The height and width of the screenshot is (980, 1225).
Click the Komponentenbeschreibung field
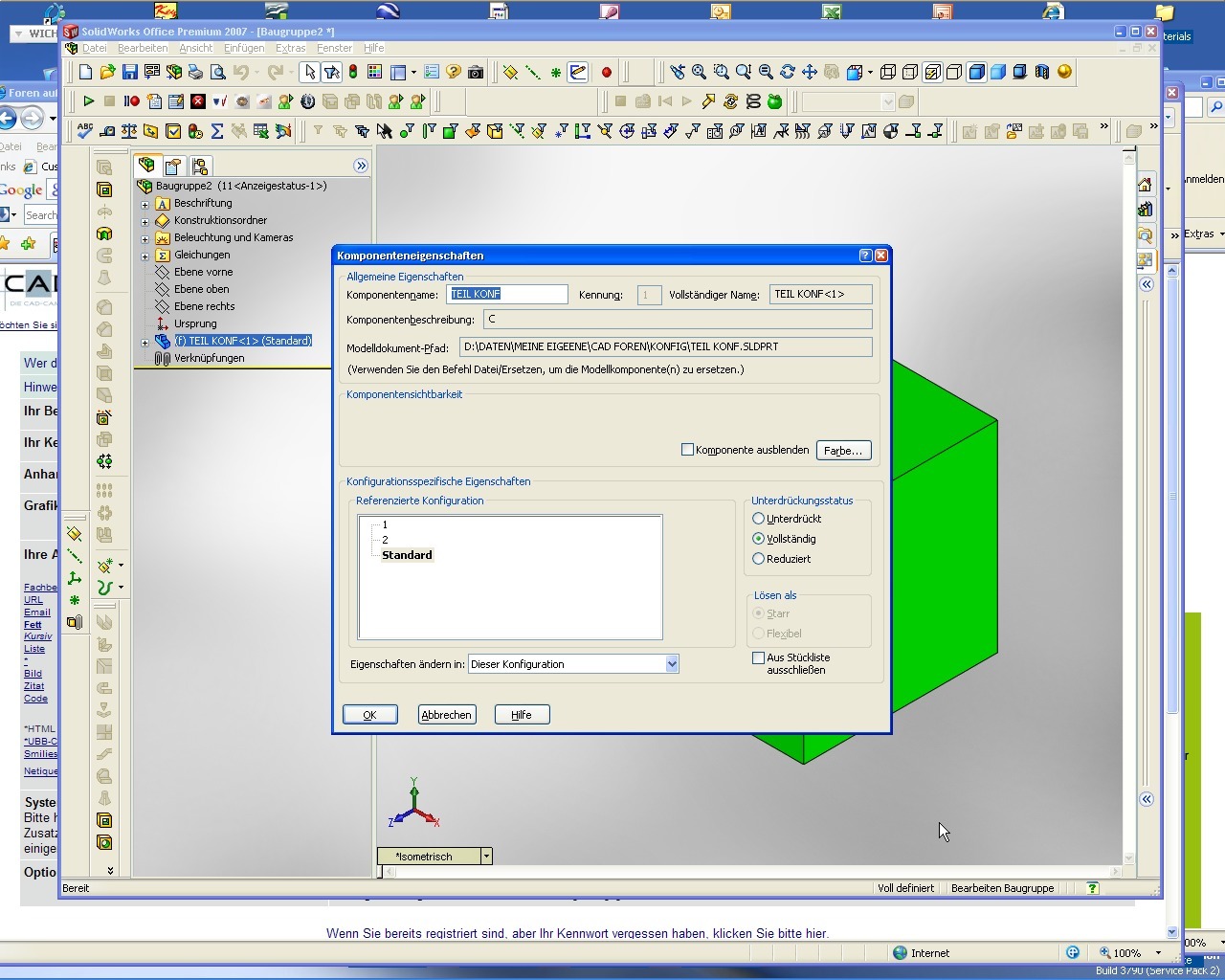[x=678, y=320]
